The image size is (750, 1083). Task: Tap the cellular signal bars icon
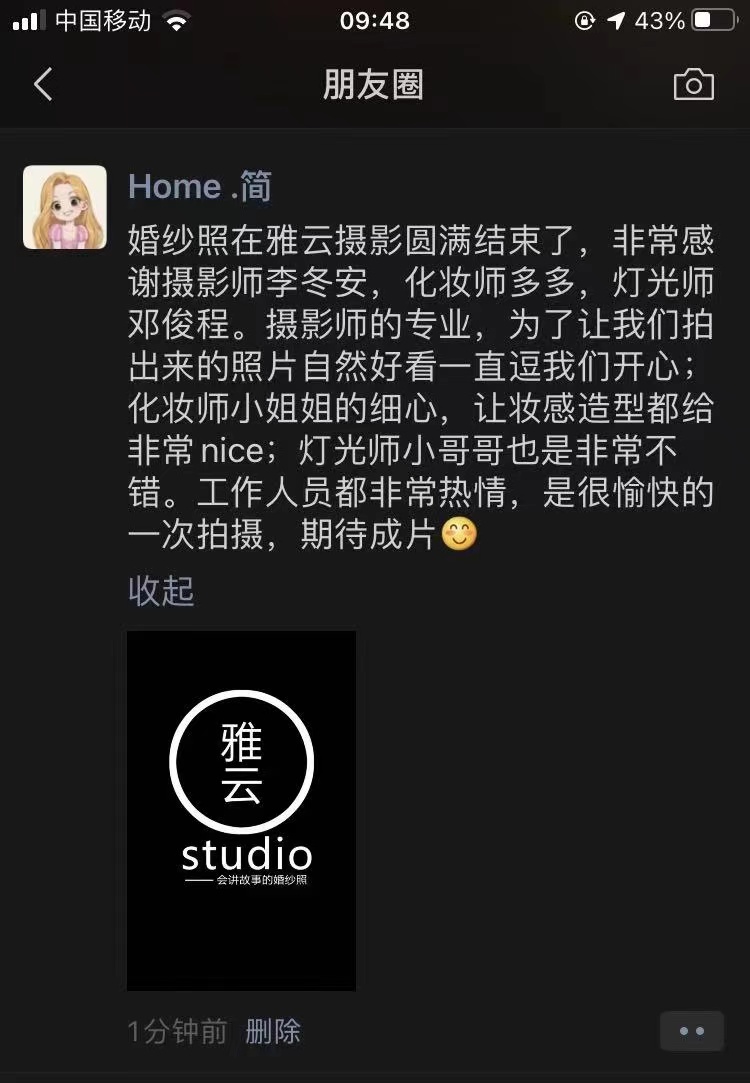coord(29,20)
